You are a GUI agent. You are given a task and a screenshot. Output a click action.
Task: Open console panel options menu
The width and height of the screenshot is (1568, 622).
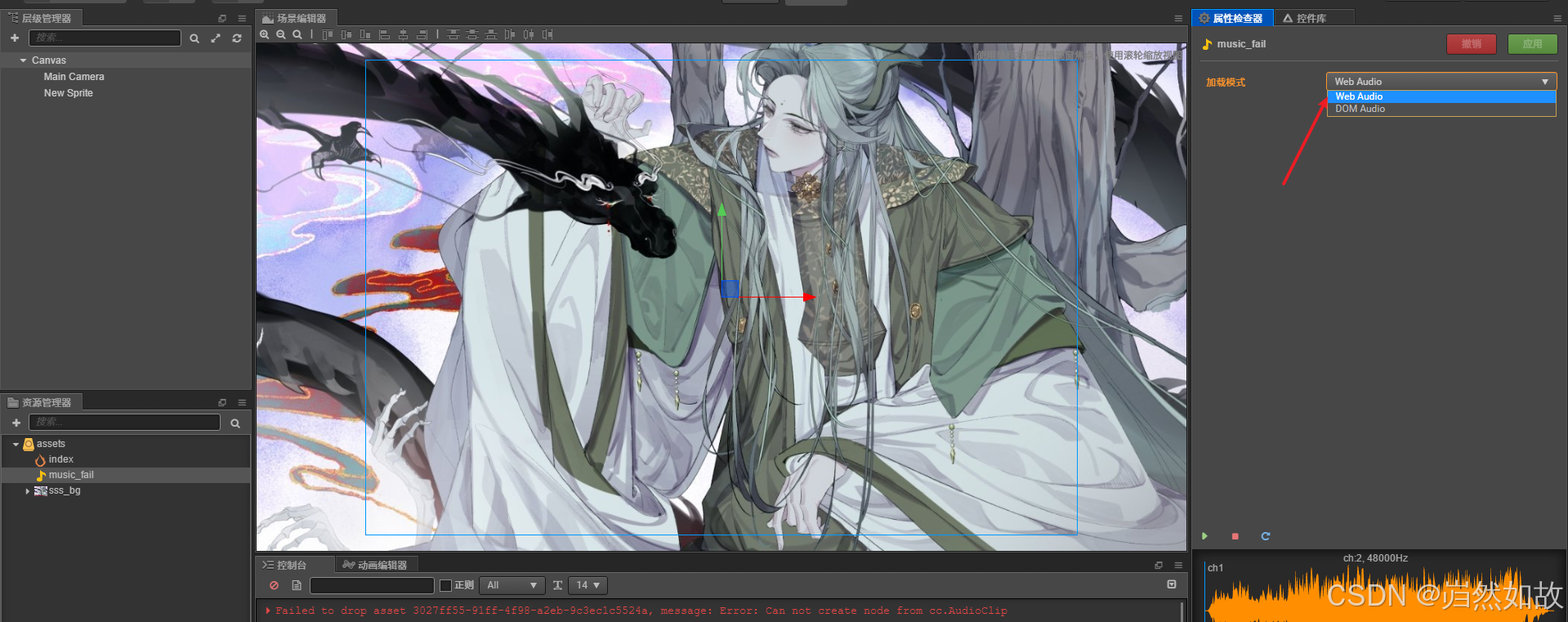click(x=1178, y=565)
